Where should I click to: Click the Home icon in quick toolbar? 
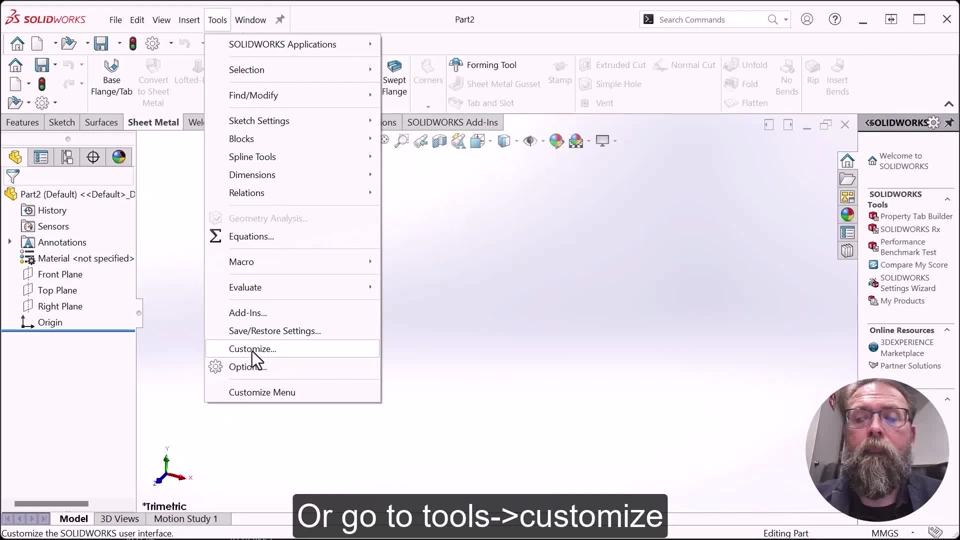point(17,43)
